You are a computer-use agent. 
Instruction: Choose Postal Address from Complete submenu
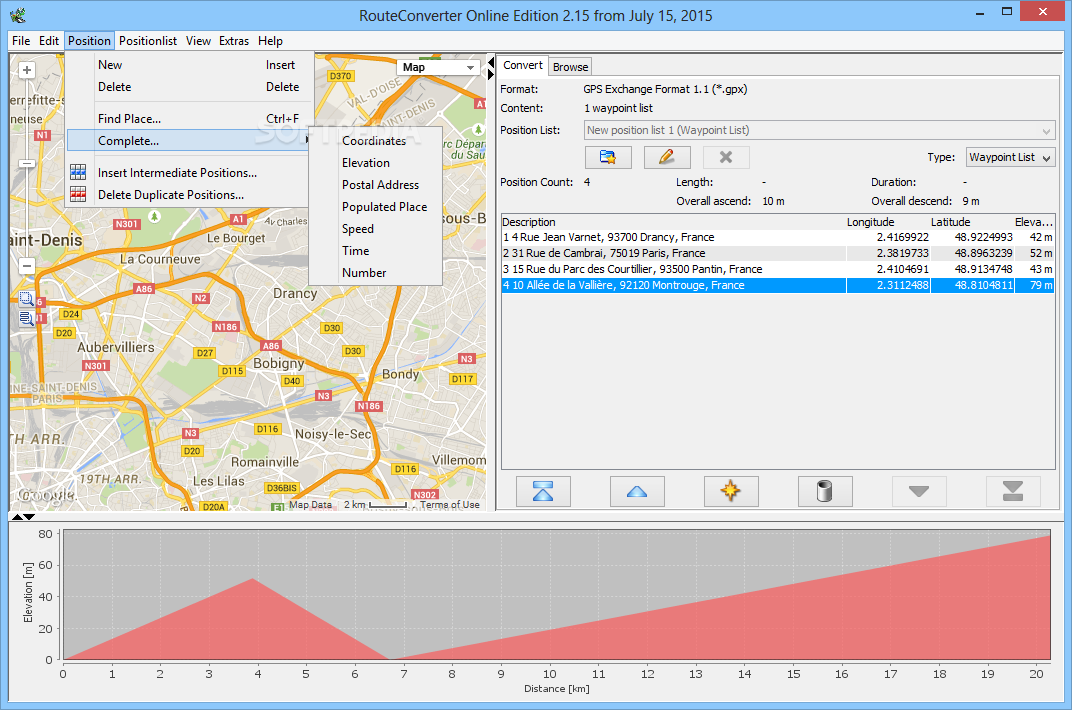click(x=375, y=185)
